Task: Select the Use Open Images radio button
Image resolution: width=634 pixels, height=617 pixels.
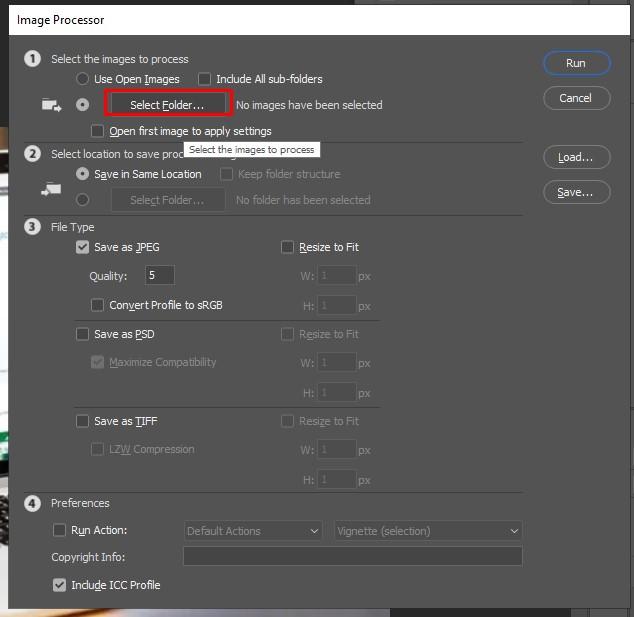Action: [82, 79]
